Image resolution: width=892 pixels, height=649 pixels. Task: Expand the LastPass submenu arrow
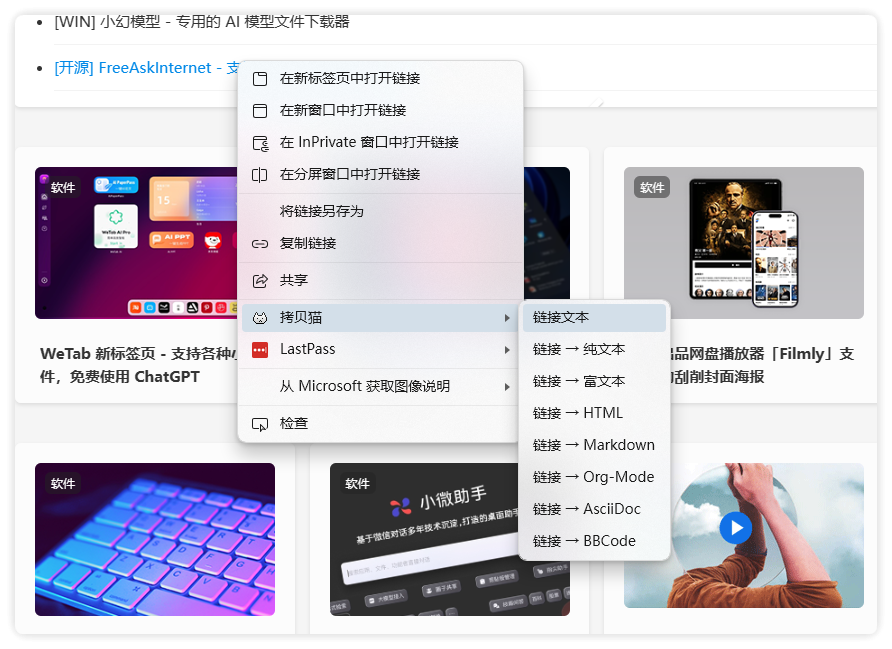pos(507,350)
